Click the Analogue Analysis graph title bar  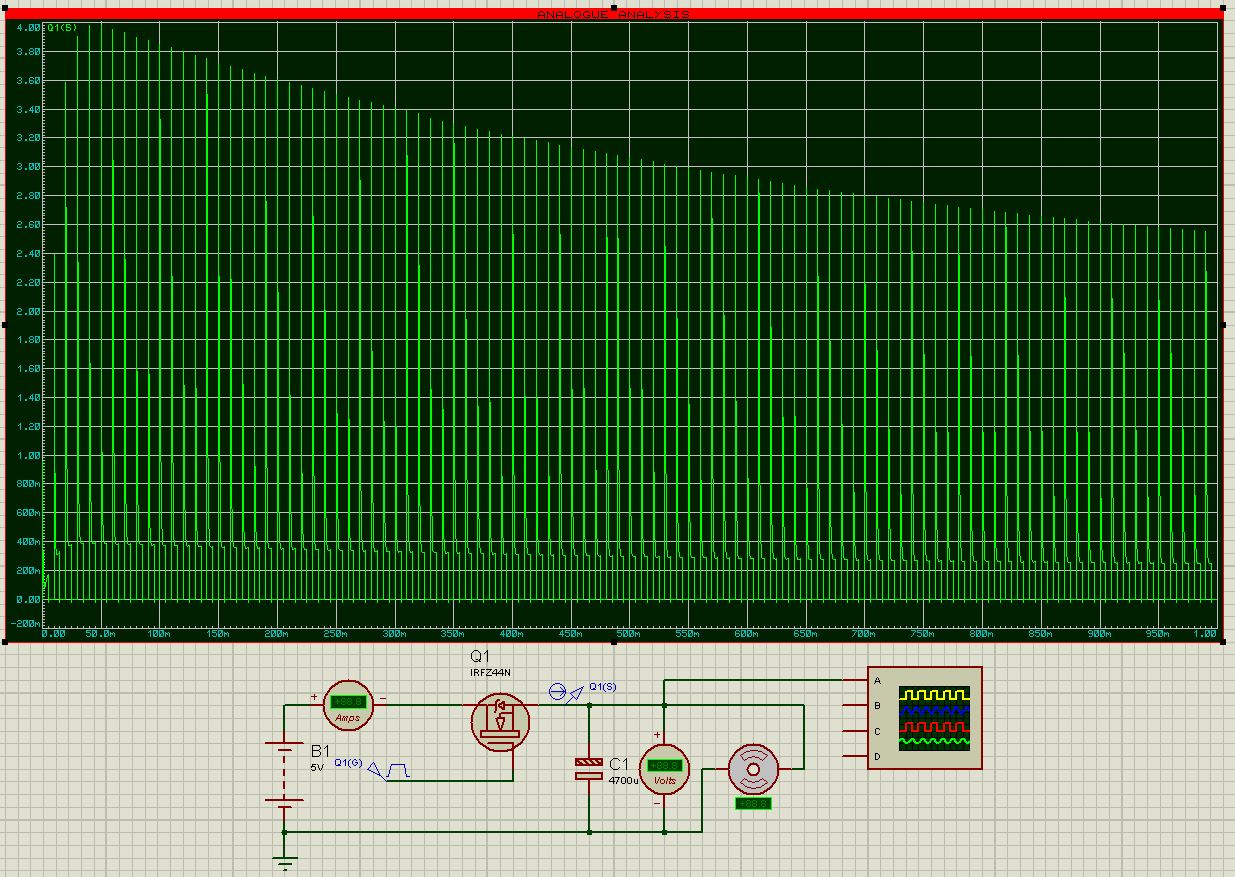[613, 14]
